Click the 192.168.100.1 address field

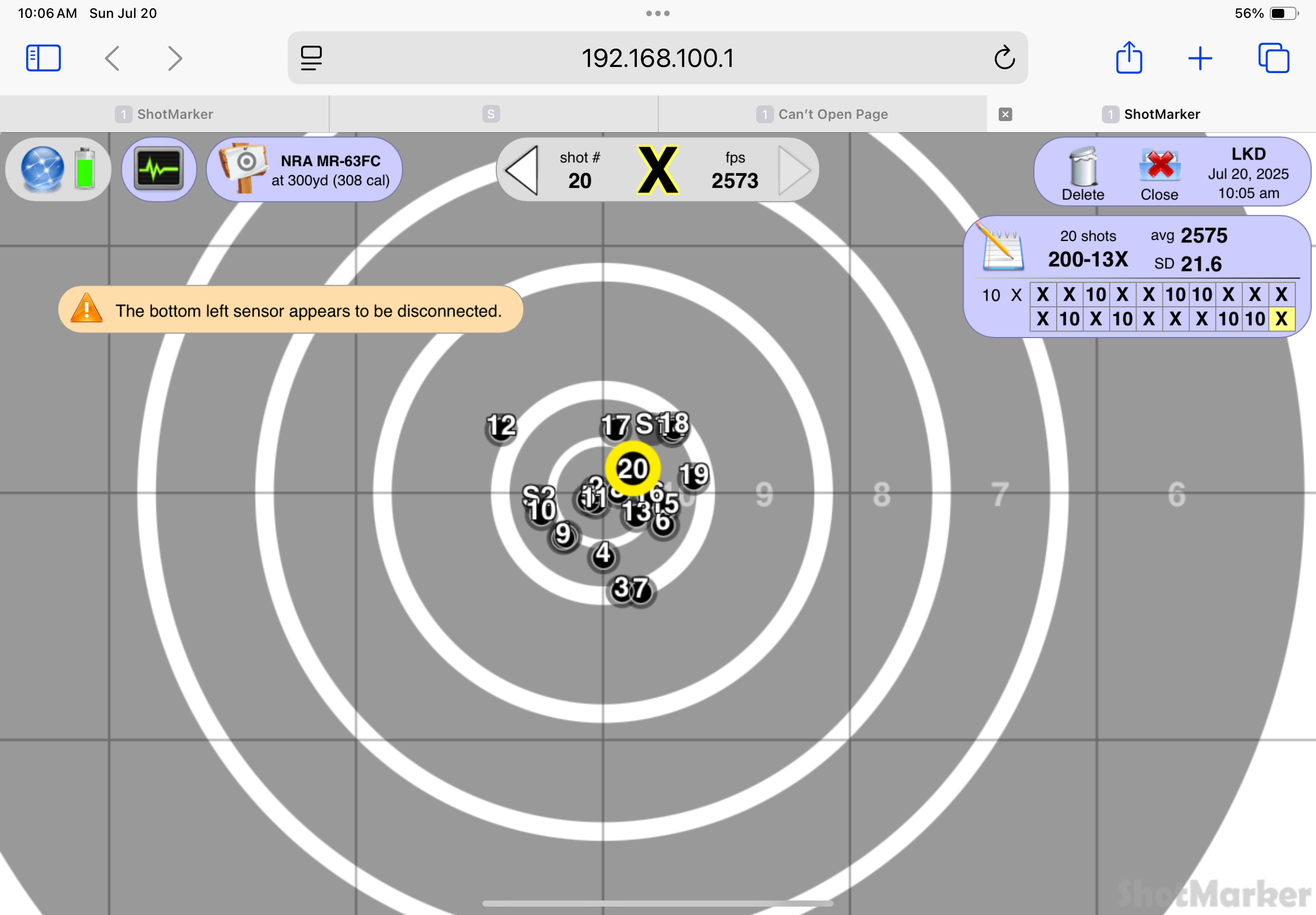(x=657, y=58)
